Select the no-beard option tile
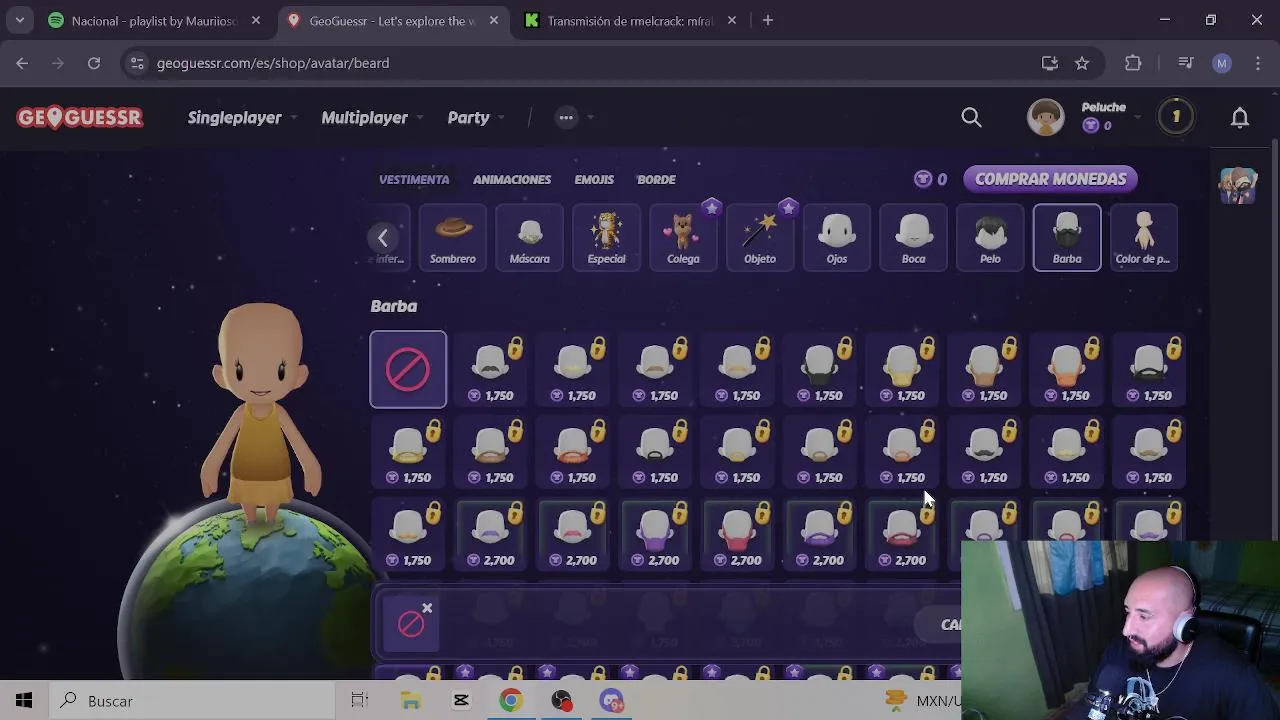Screen dimensions: 1280x720 [408, 369]
